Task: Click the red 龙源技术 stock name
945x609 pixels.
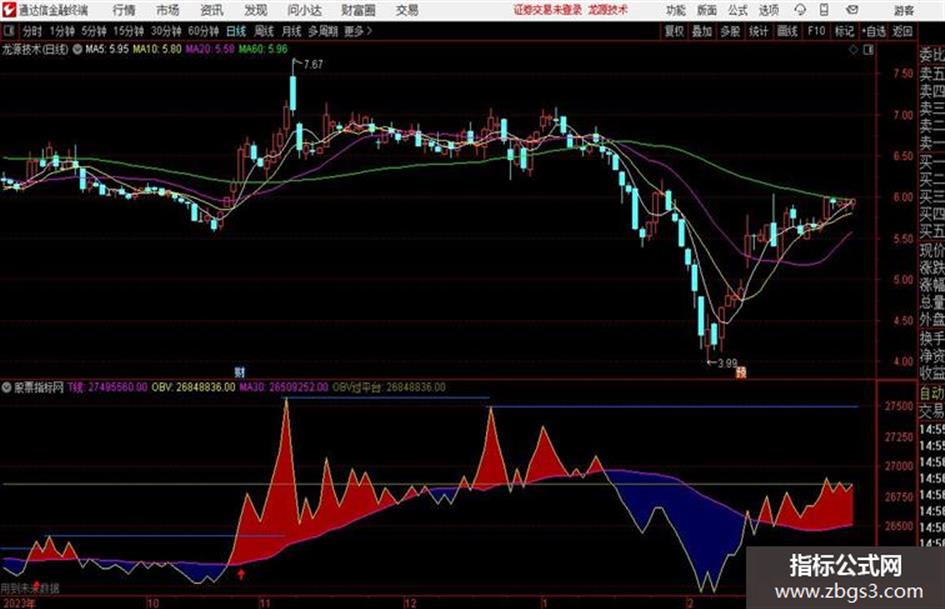Action: pos(608,10)
